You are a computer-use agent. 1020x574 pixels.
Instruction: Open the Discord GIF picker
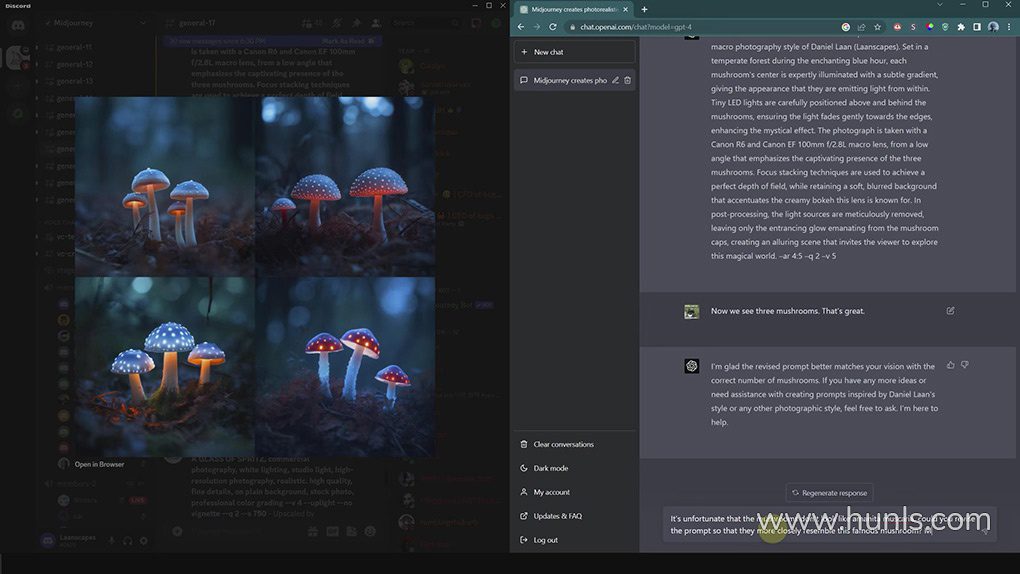[332, 532]
